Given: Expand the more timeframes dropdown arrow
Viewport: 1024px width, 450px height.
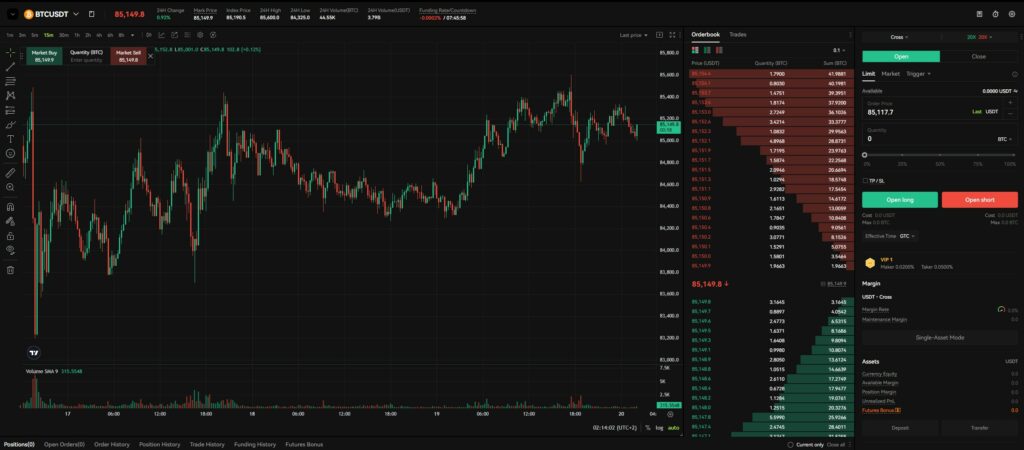Looking at the screenshot, I should point(133,35).
